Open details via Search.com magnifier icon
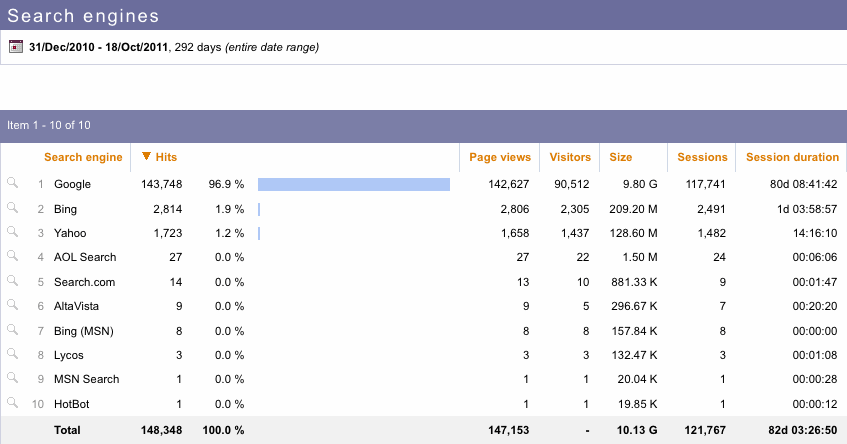 [12, 281]
